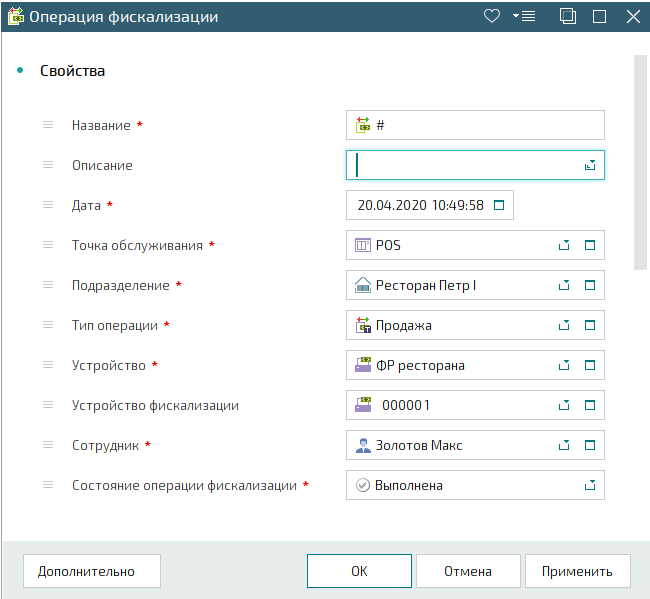This screenshot has width=650, height=599.
Task: Expand the Точка обслуживания selection list
Action: (564, 245)
